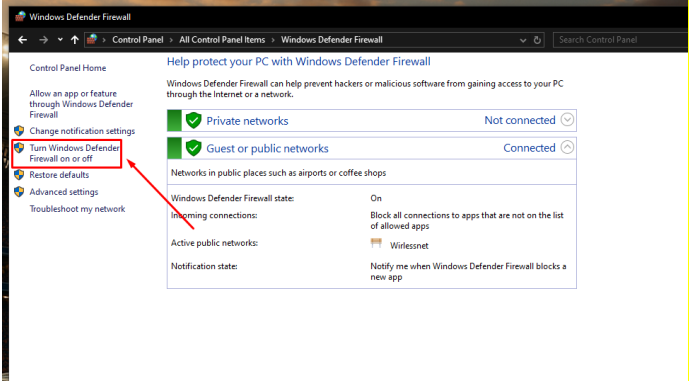The width and height of the screenshot is (691, 385).
Task: Click the Wirelessnet network bench icon
Action: pyautogui.click(x=376, y=243)
